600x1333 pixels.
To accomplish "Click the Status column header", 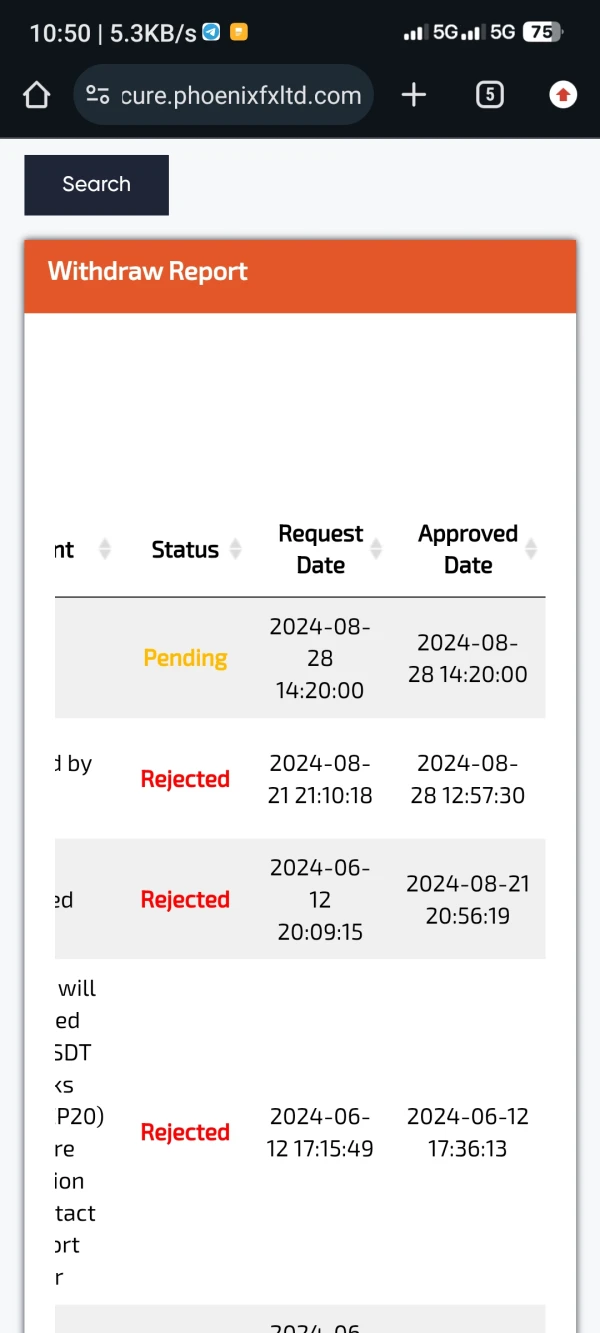I will [x=185, y=549].
